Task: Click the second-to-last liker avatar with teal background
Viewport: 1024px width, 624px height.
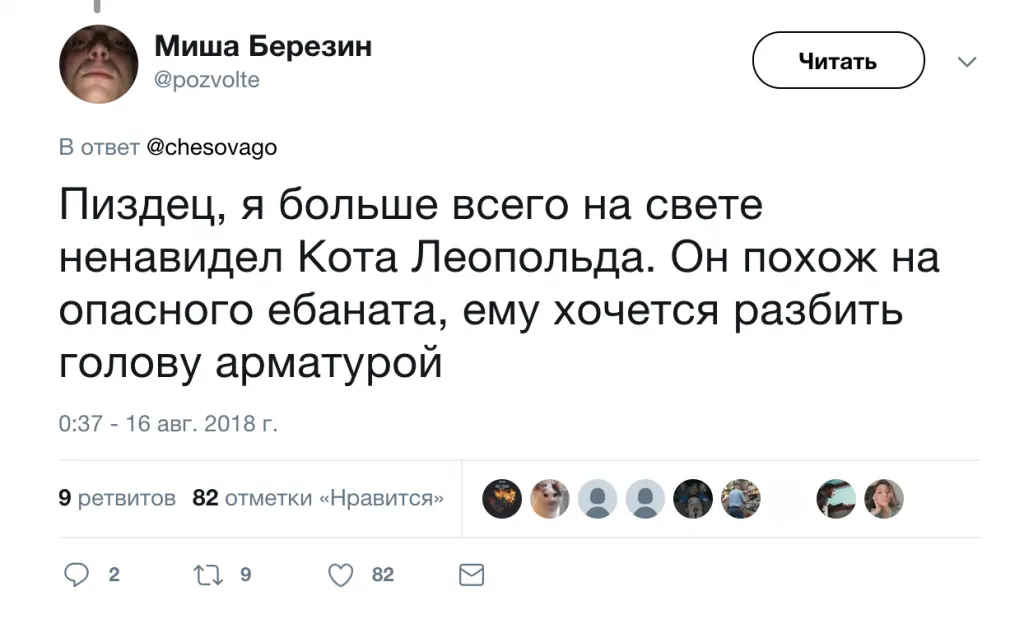Action: 836,498
